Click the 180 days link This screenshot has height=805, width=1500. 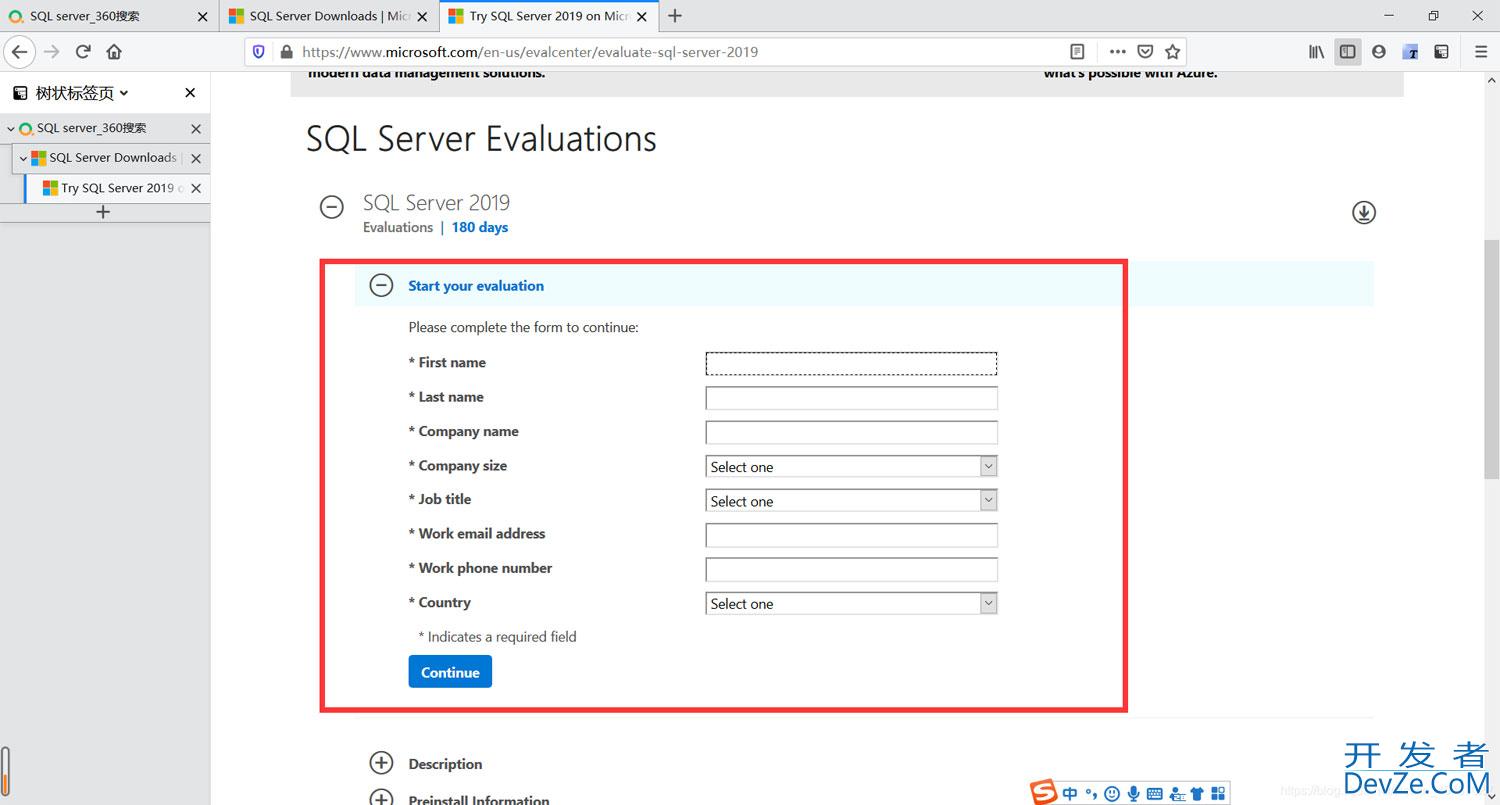480,227
